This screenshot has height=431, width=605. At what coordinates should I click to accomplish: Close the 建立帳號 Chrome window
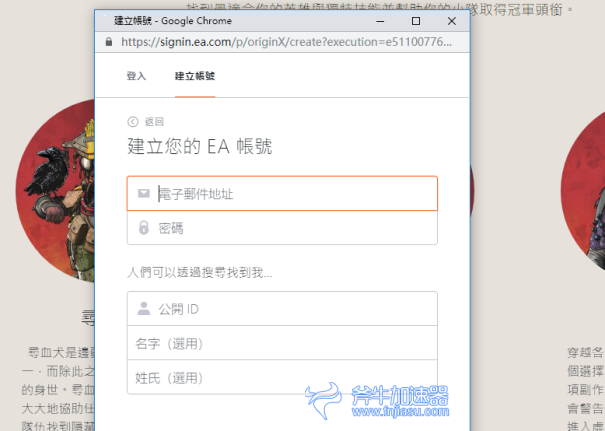451,21
